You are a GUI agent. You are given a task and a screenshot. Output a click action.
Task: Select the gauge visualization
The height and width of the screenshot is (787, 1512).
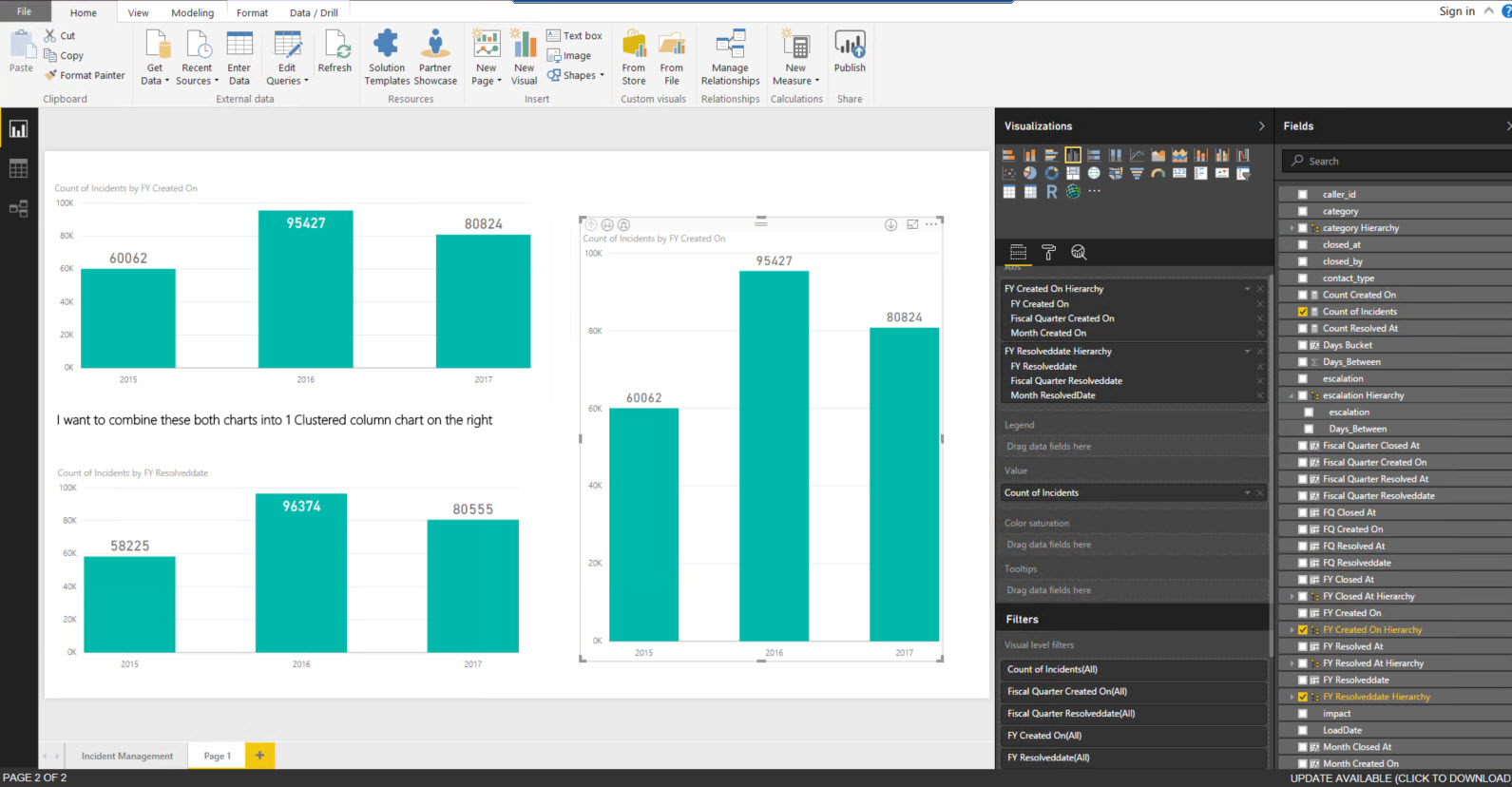(x=1158, y=173)
